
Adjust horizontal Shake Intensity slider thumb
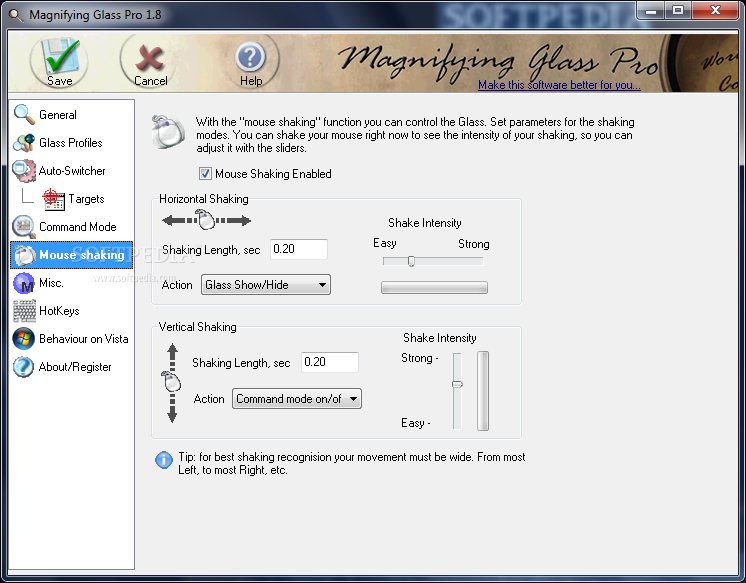coord(411,261)
